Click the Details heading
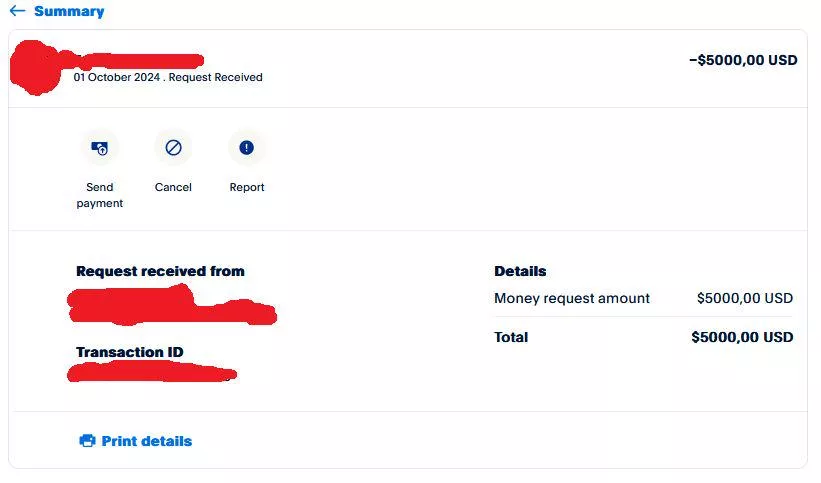The height and width of the screenshot is (483, 821). tap(520, 271)
